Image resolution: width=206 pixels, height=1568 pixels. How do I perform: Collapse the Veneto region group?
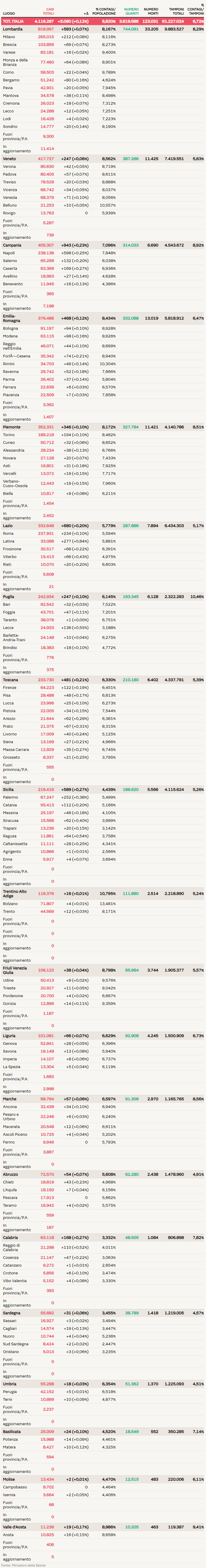(9, 159)
